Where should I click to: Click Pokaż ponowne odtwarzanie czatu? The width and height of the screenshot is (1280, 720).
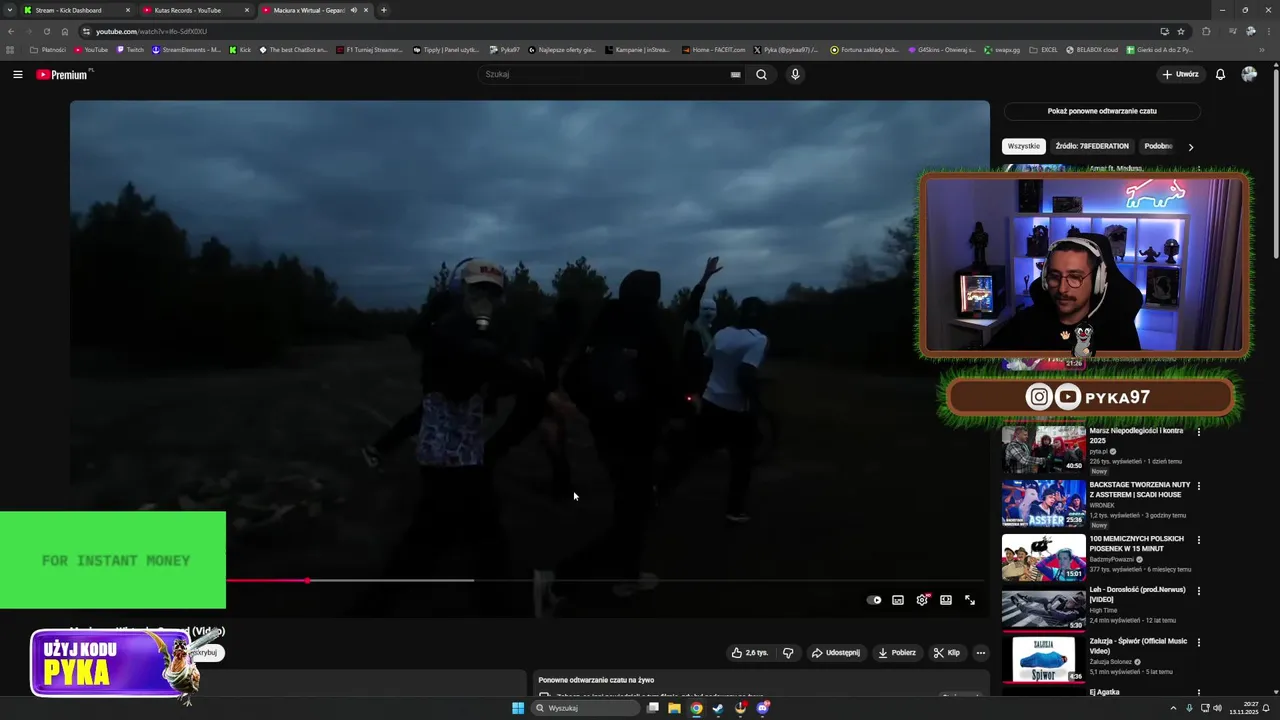1102,111
